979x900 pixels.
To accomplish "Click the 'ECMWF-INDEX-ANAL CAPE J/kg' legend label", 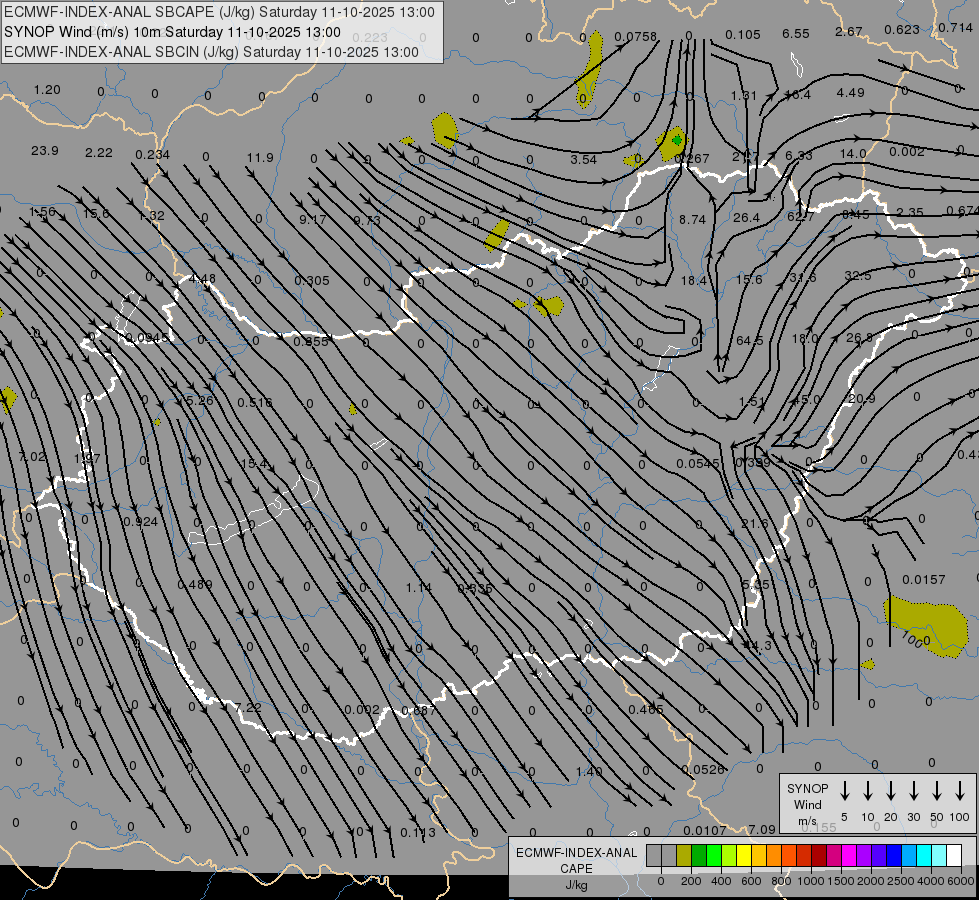I will [576, 868].
